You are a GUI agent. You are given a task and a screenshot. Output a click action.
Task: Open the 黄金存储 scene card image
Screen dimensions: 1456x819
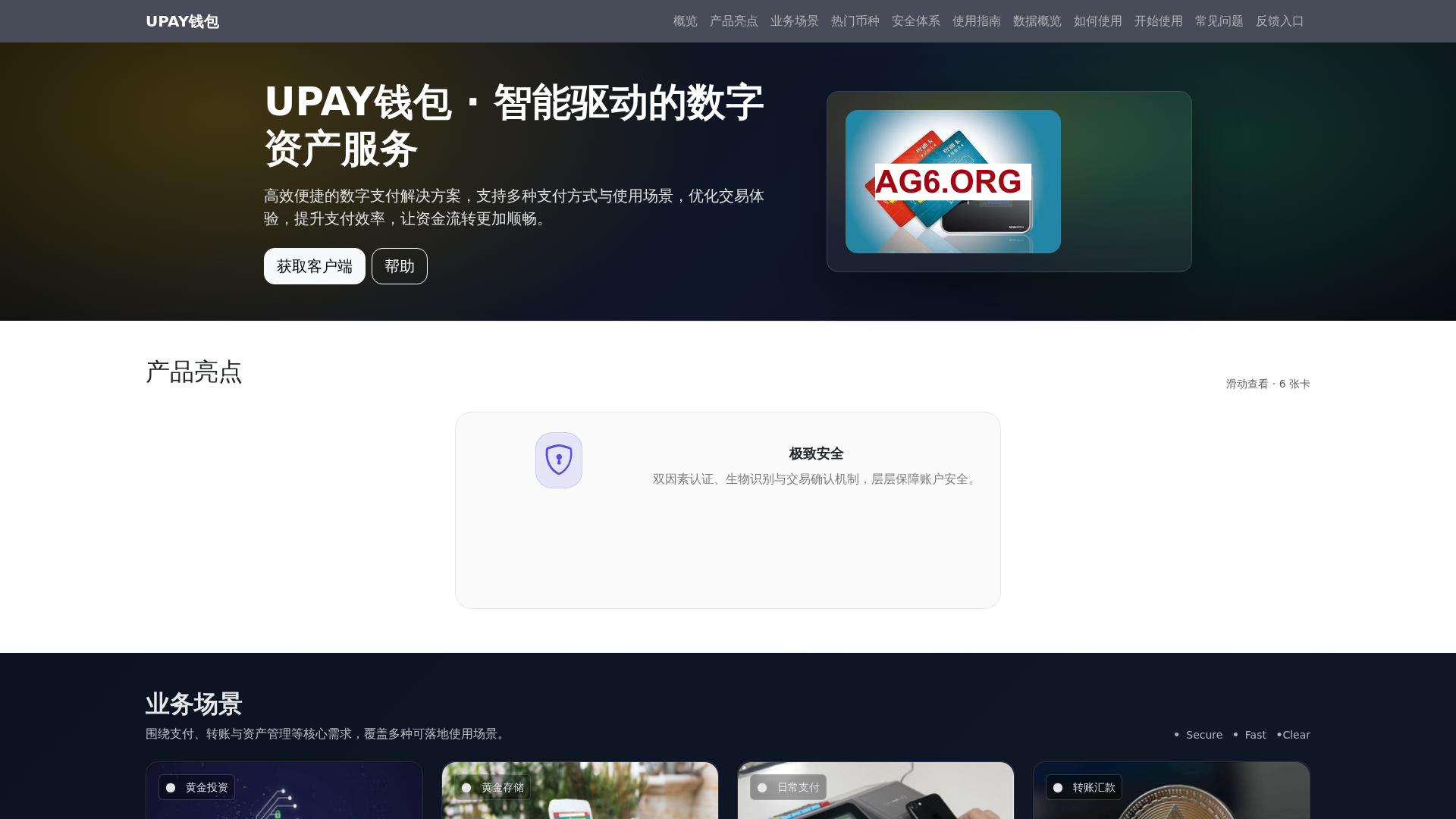(x=580, y=791)
